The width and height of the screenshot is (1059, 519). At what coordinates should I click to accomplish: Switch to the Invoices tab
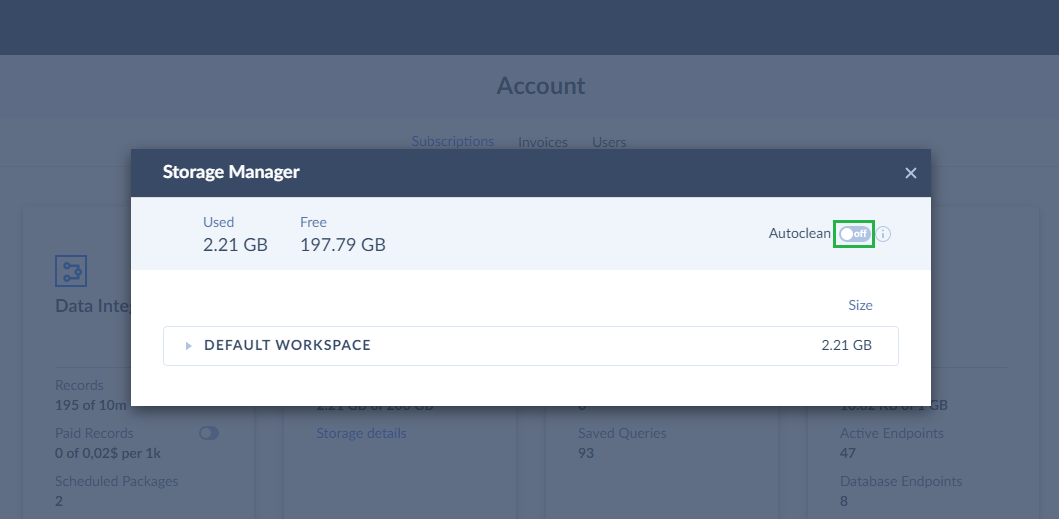point(542,143)
